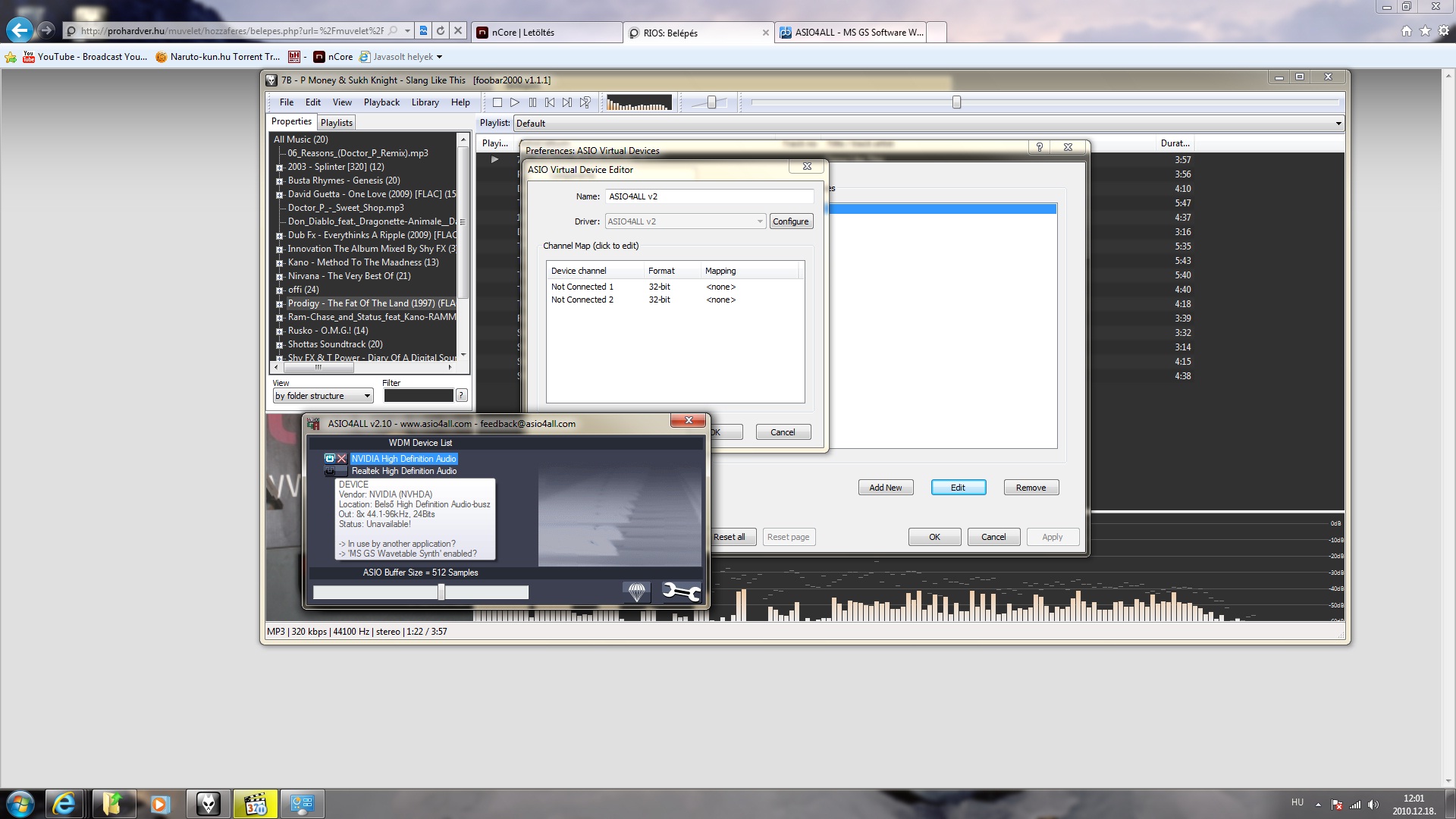Open browser tools gear icon

coord(1443,31)
